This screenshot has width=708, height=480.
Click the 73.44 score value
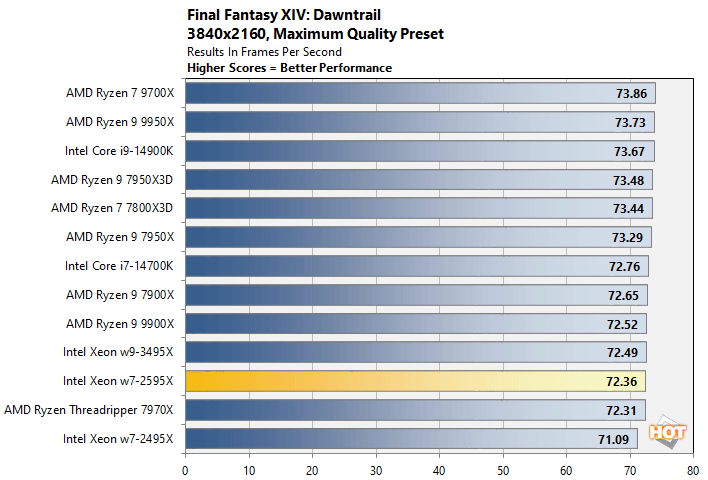pos(628,209)
